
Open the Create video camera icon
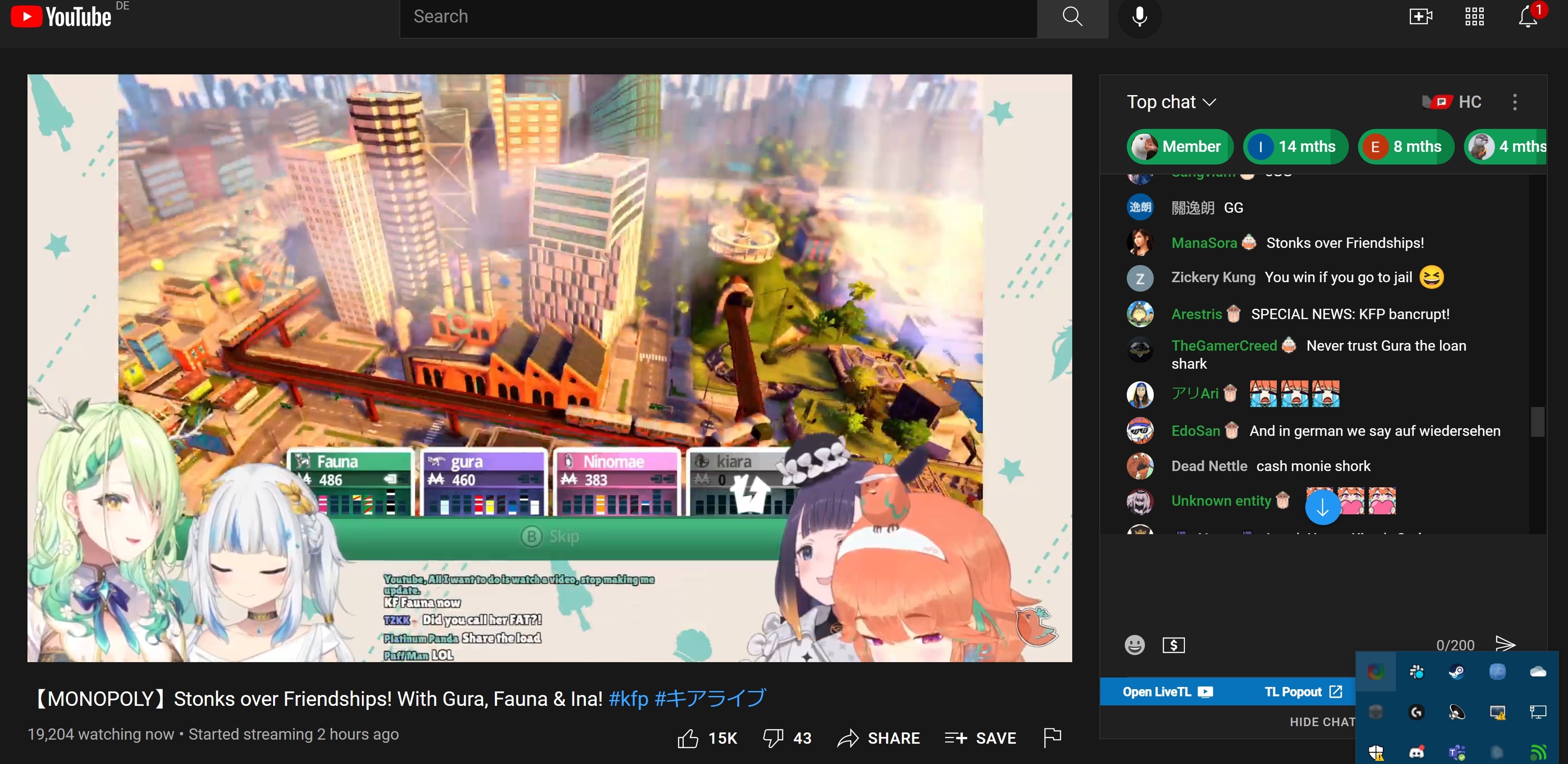point(1421,17)
